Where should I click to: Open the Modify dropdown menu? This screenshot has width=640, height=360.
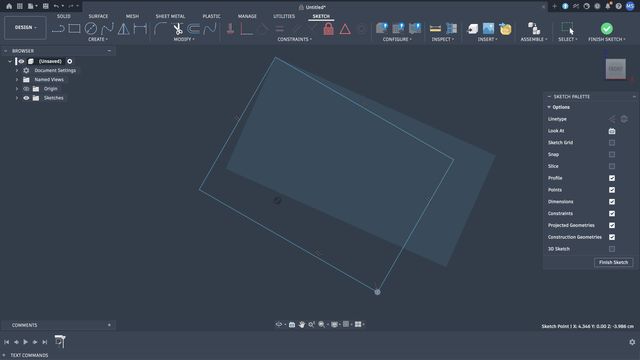(x=184, y=39)
